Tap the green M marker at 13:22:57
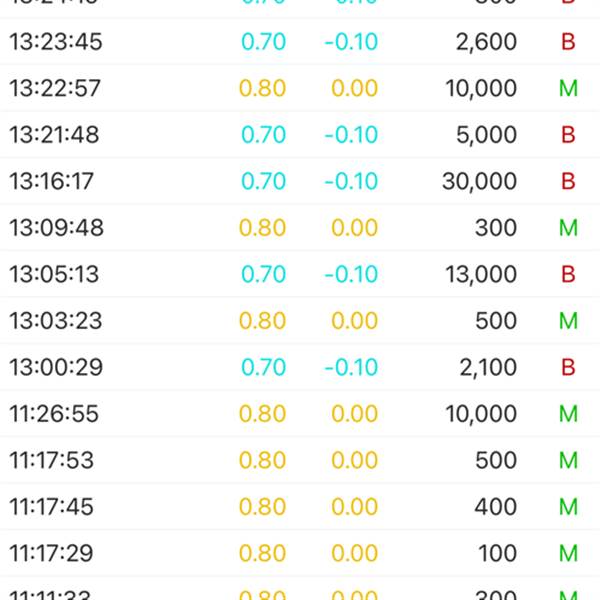 [x=568, y=88]
